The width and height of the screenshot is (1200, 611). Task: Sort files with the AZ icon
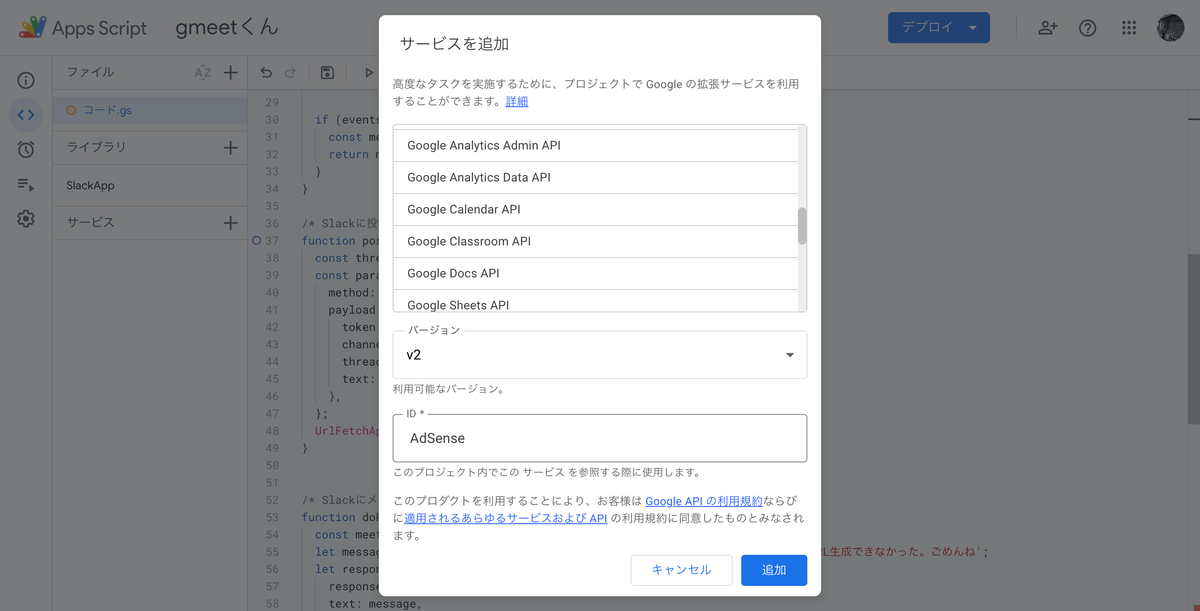203,73
